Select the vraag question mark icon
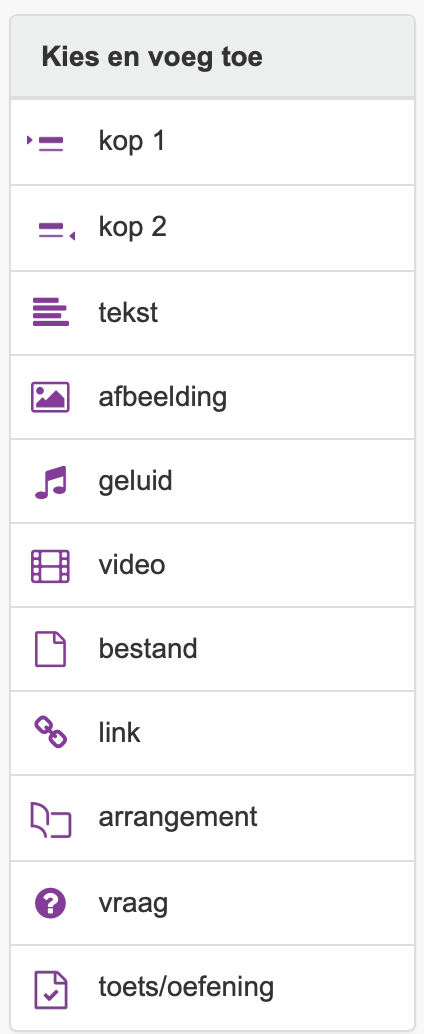The width and height of the screenshot is (424, 1034). pos(50,903)
